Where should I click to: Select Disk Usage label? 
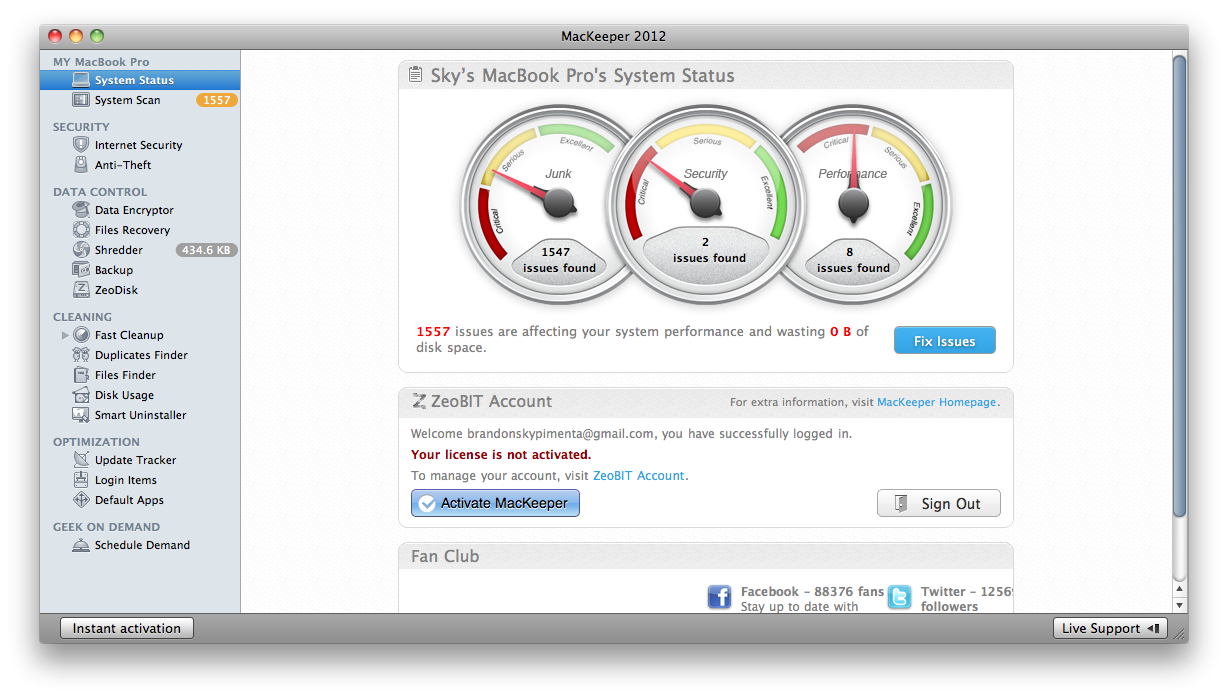[124, 395]
